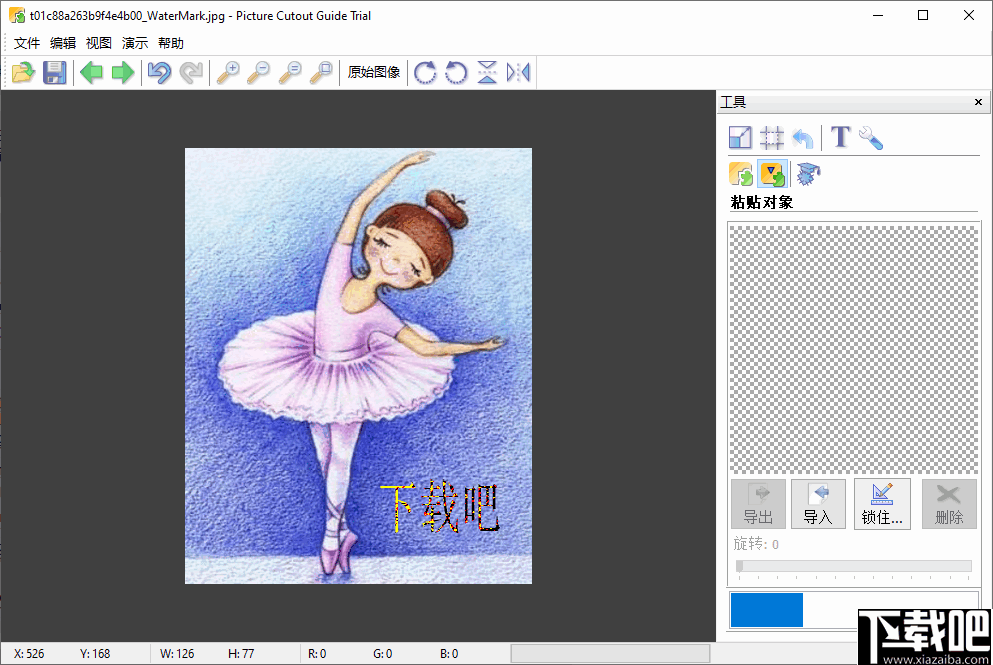Viewport: 993px width, 665px height.
Task: Click the 锁住... lock button
Action: coord(882,504)
